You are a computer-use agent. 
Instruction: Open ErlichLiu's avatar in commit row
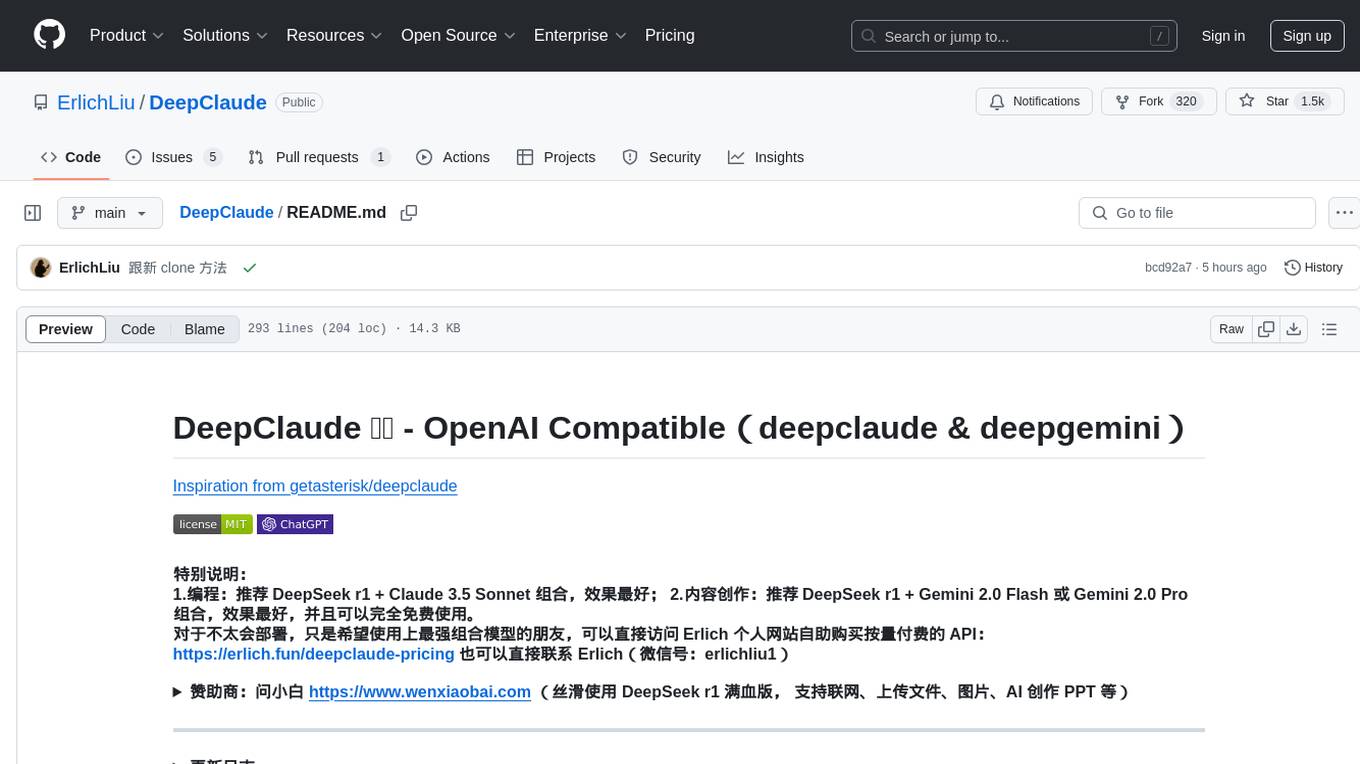pyautogui.click(x=41, y=268)
